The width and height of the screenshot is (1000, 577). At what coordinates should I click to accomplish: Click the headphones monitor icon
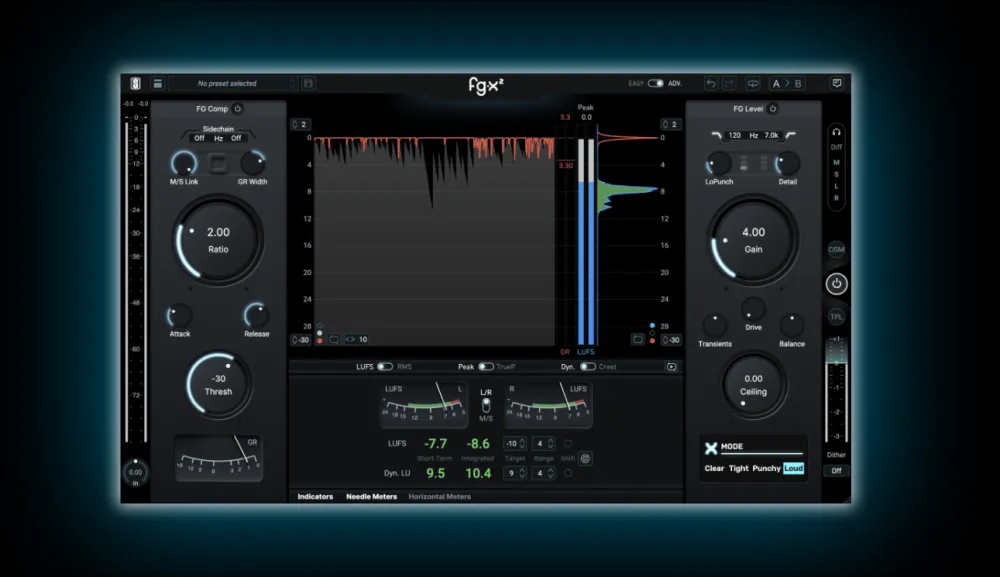836,132
